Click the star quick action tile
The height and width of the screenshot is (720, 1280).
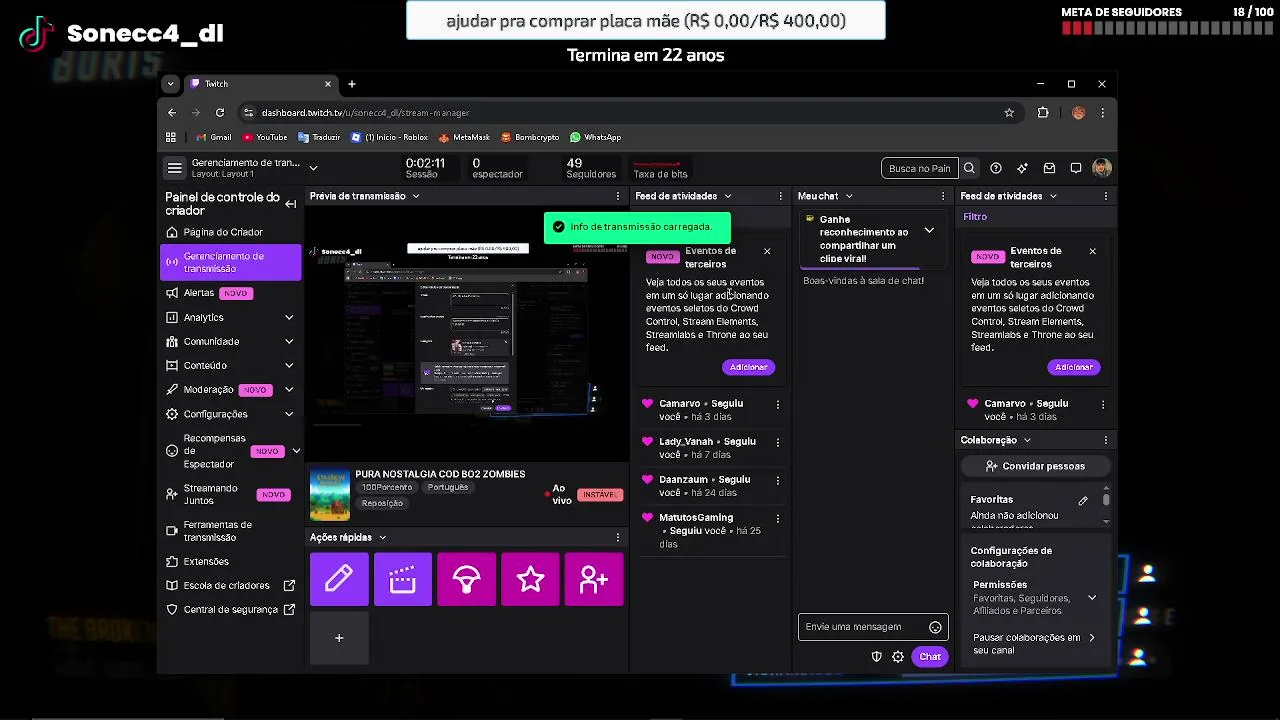point(530,579)
